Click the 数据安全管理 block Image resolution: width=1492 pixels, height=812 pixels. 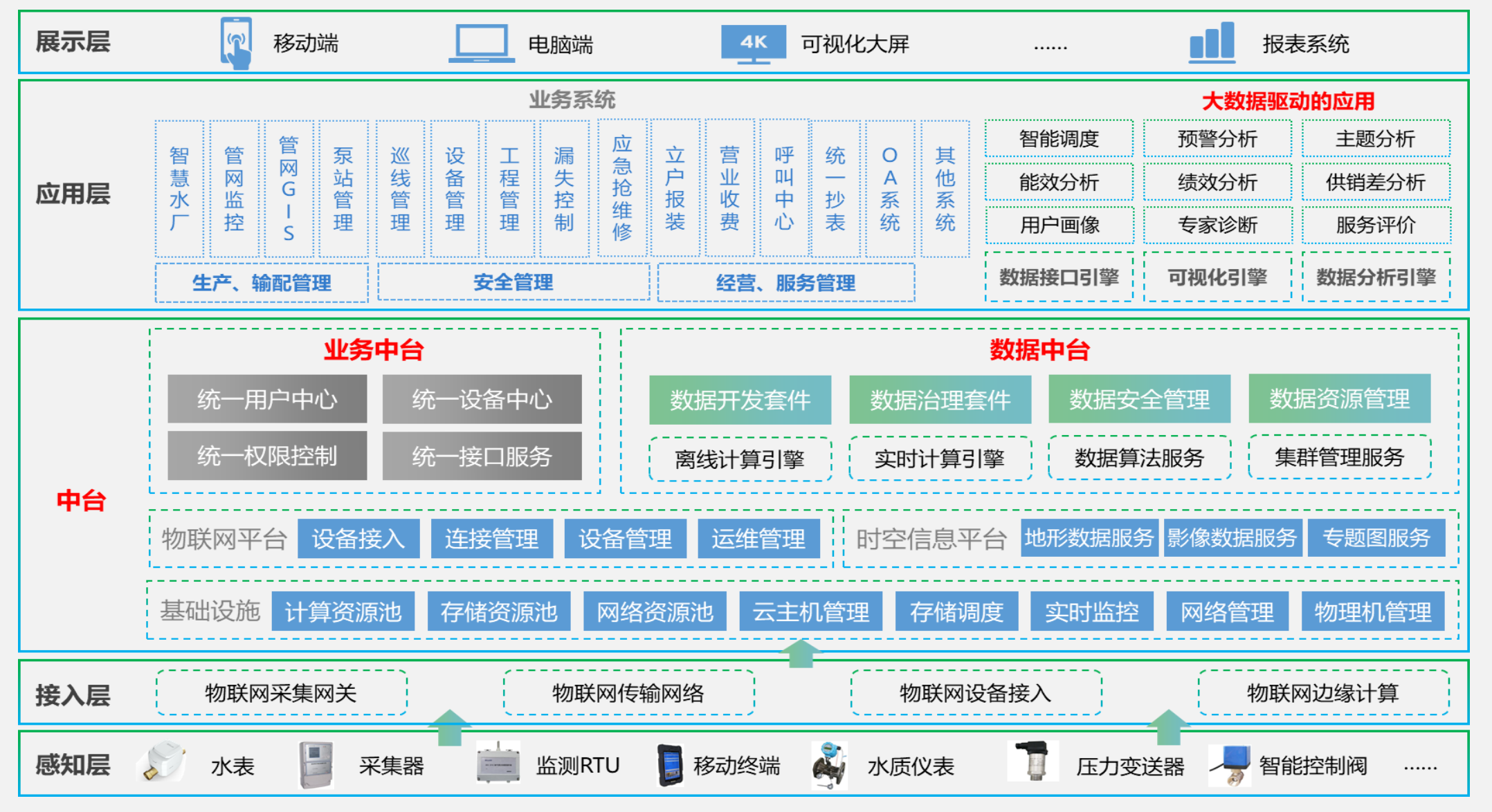(1139, 399)
